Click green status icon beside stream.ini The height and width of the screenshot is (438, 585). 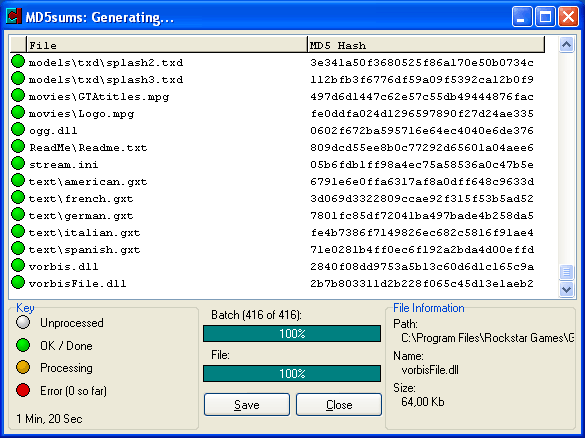18,163
